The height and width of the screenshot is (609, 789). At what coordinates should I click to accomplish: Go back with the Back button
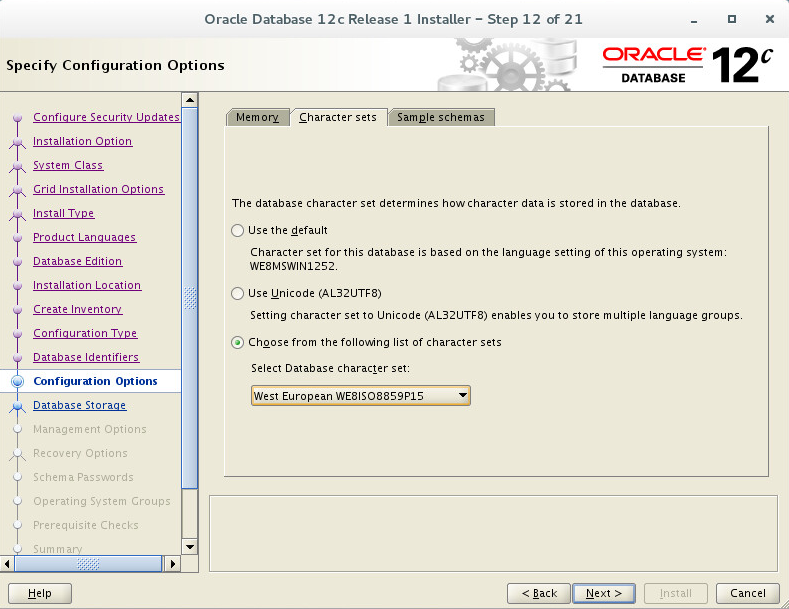tap(539, 593)
